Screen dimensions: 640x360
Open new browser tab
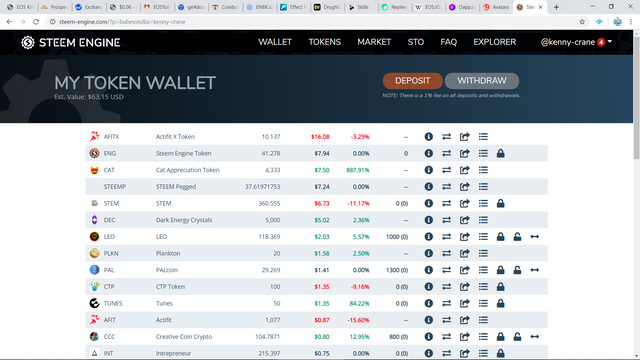tap(556, 7)
